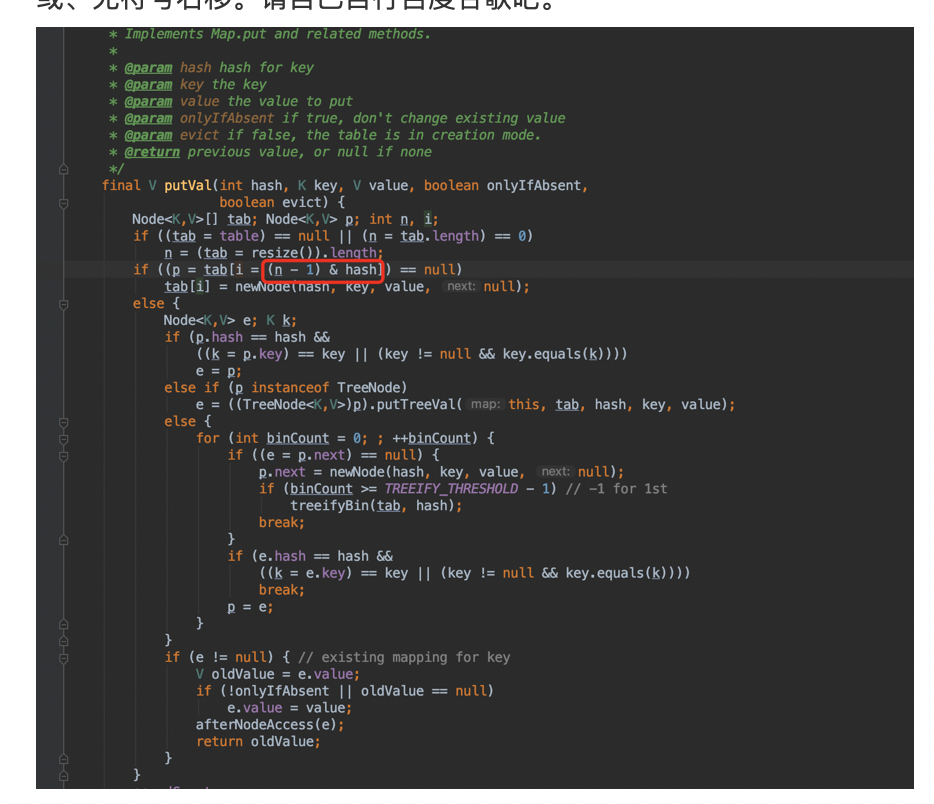Click 'Node<K,V>[] tab;' declaration
This screenshot has width=934, height=804.
[195, 219]
